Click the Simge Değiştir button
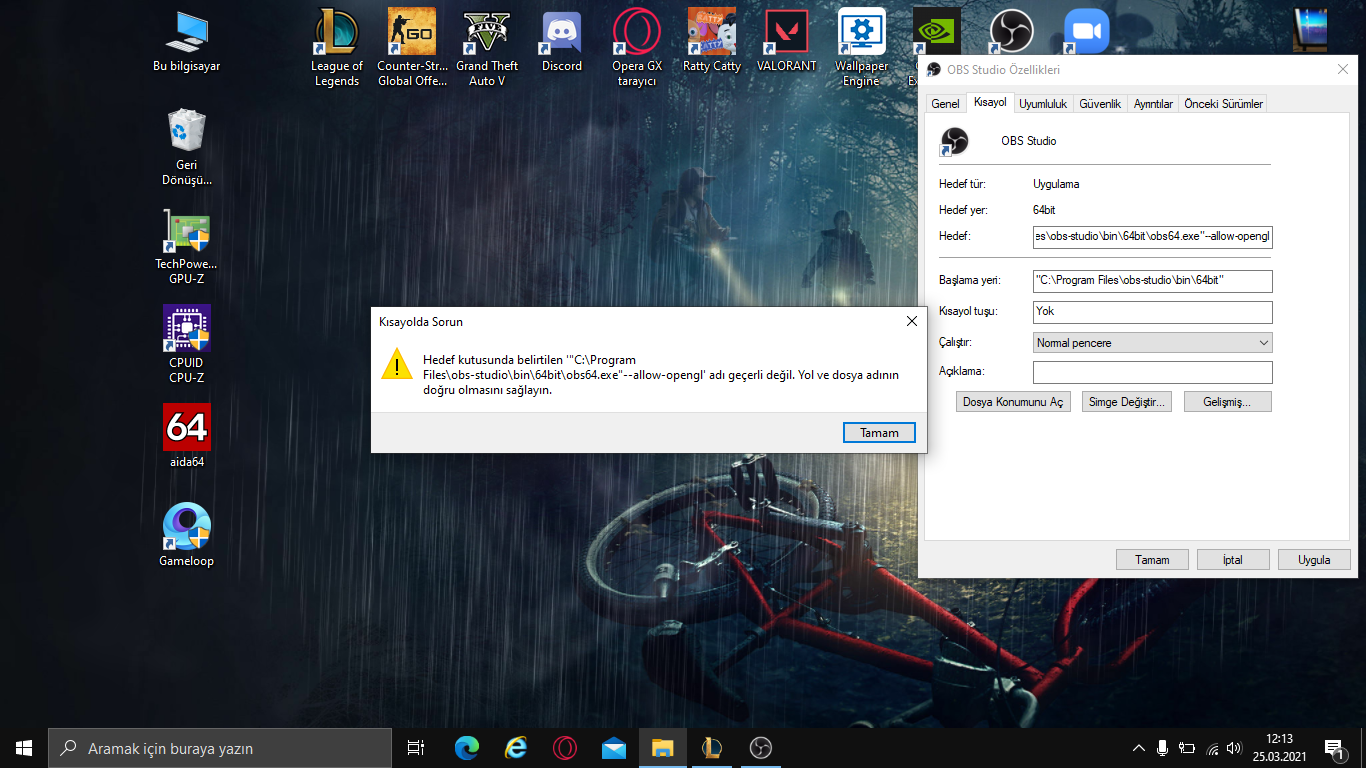This screenshot has height=768, width=1366. coord(1127,402)
